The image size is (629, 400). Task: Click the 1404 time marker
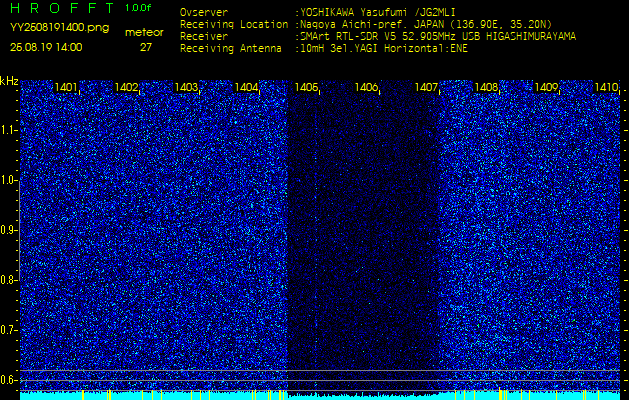(x=246, y=87)
